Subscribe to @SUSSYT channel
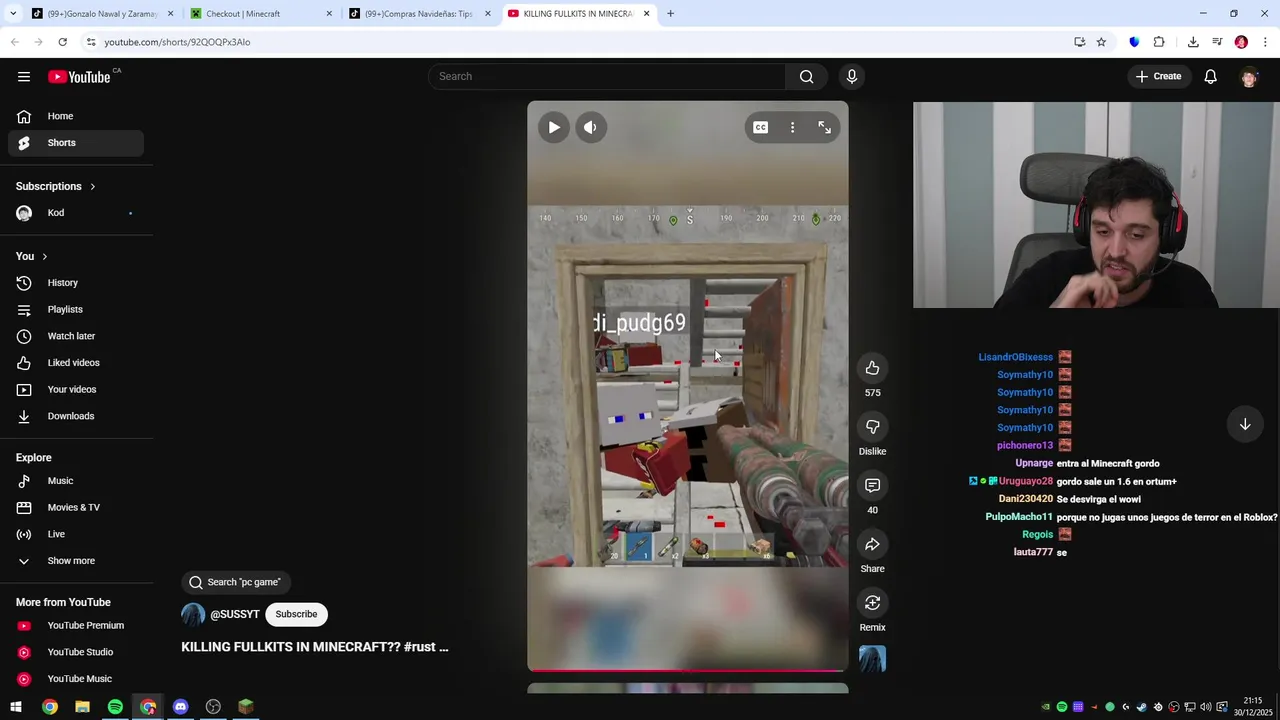This screenshot has width=1280, height=720. (296, 614)
